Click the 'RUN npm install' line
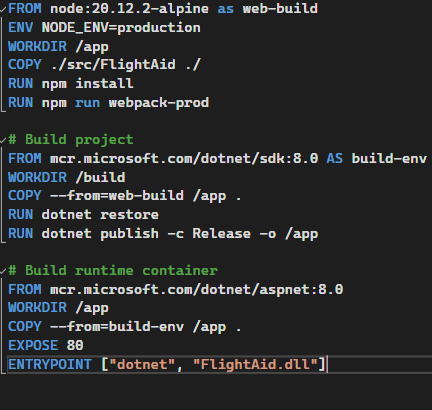The width and height of the screenshot is (432, 410). click(x=71, y=83)
